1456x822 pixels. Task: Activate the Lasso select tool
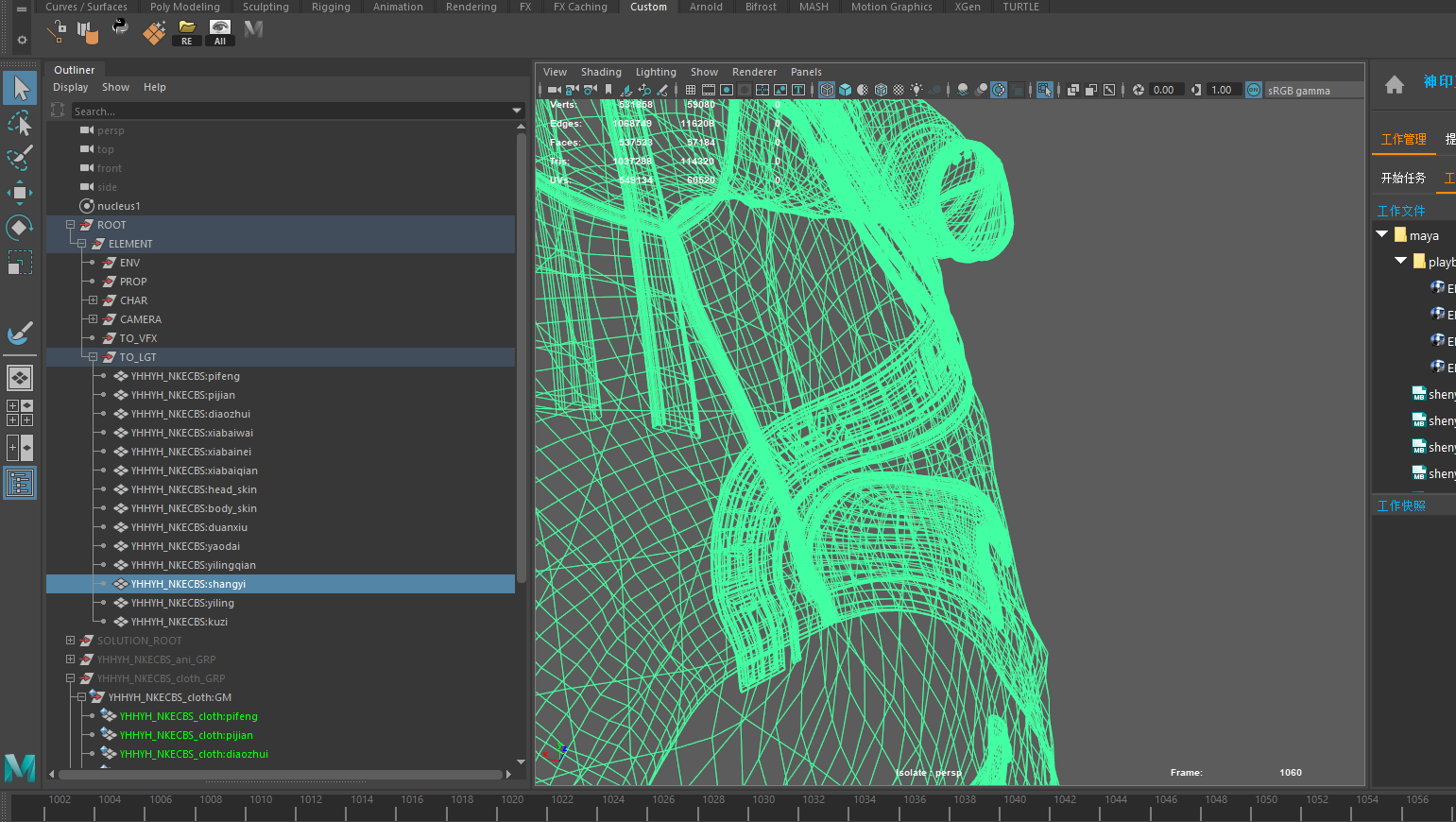point(20,124)
